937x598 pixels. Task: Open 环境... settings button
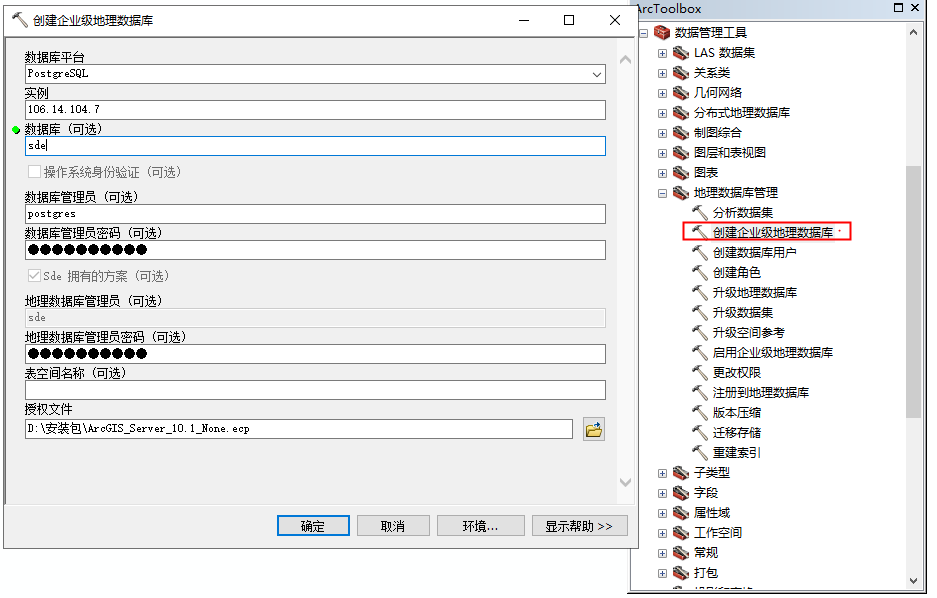480,526
